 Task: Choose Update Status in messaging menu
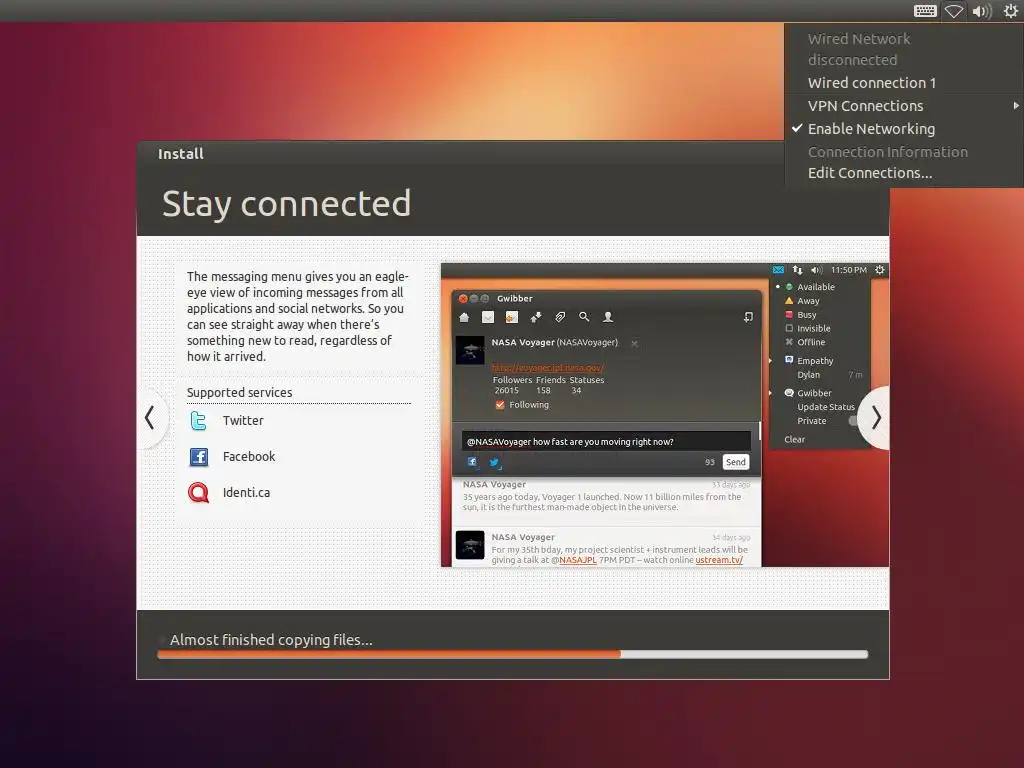point(825,407)
